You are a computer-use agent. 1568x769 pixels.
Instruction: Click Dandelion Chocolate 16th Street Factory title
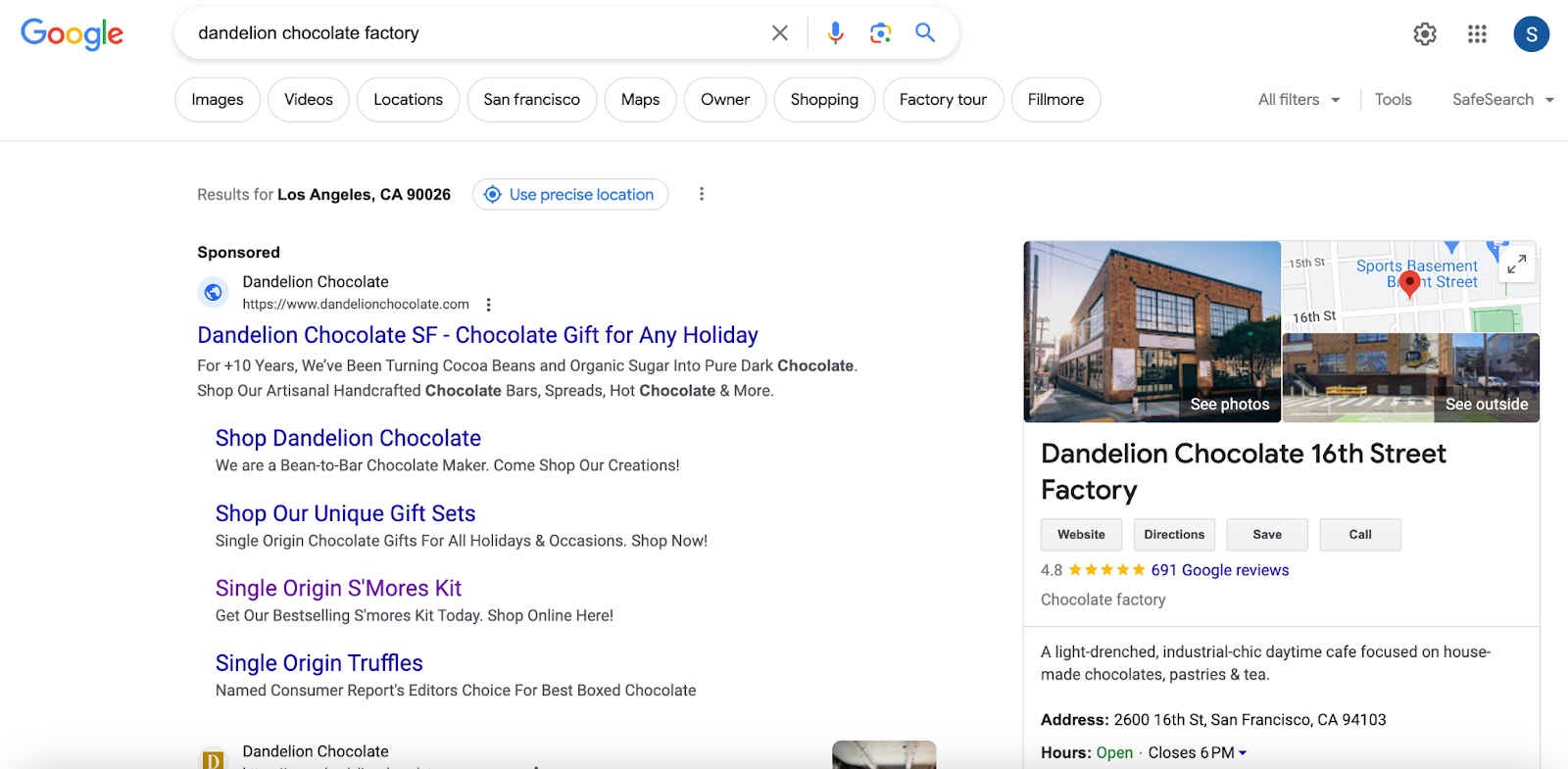pyautogui.click(x=1243, y=471)
